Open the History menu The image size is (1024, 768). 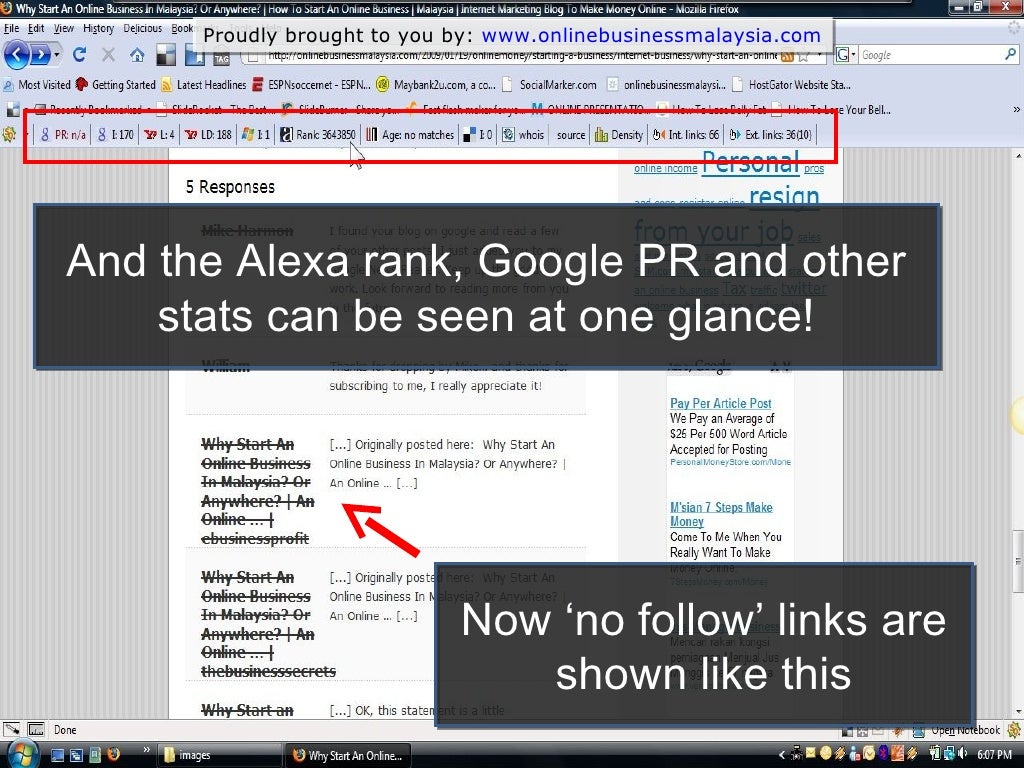pyautogui.click(x=98, y=28)
